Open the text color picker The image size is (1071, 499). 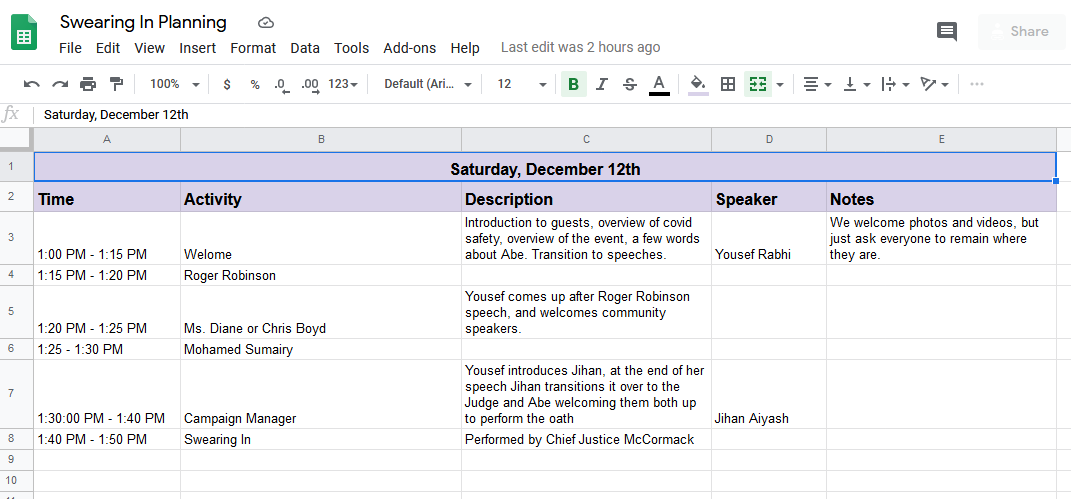pos(658,85)
